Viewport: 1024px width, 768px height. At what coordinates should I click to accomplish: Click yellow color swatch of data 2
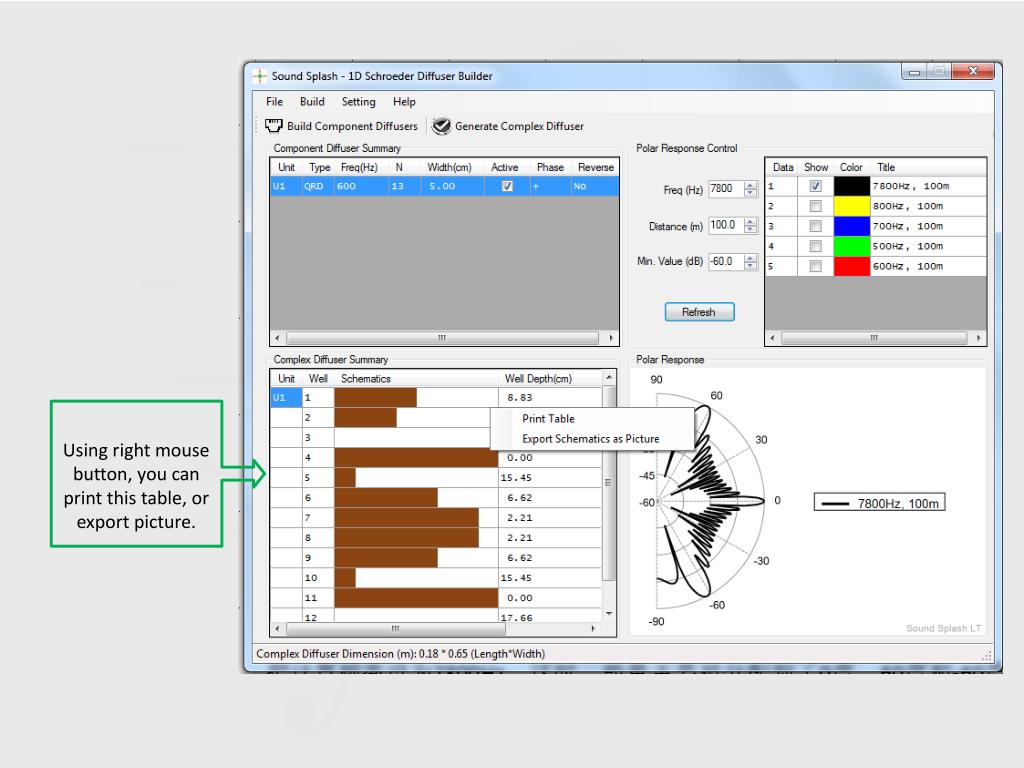coord(852,206)
